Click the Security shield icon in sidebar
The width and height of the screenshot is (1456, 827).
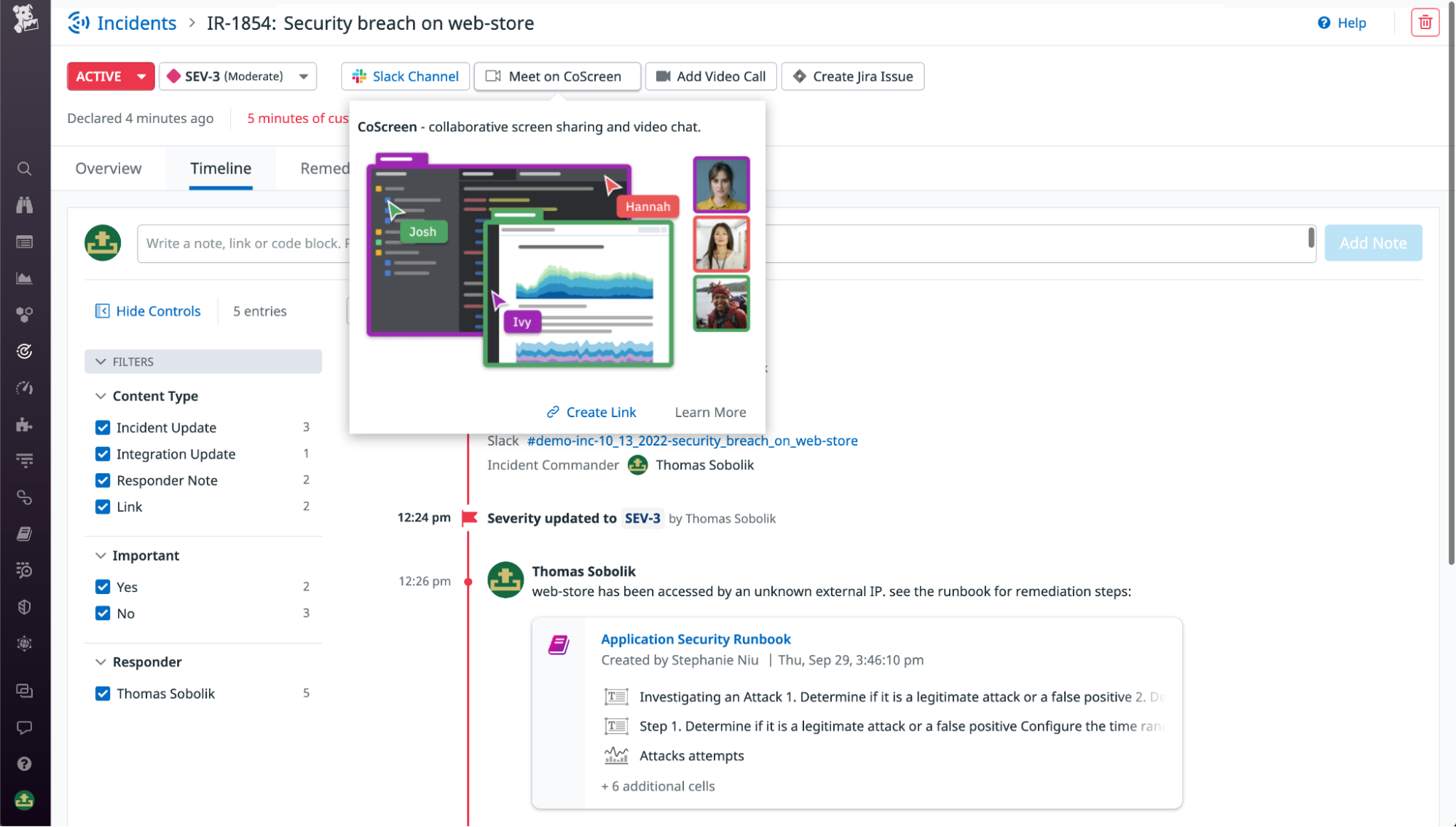pyautogui.click(x=25, y=606)
